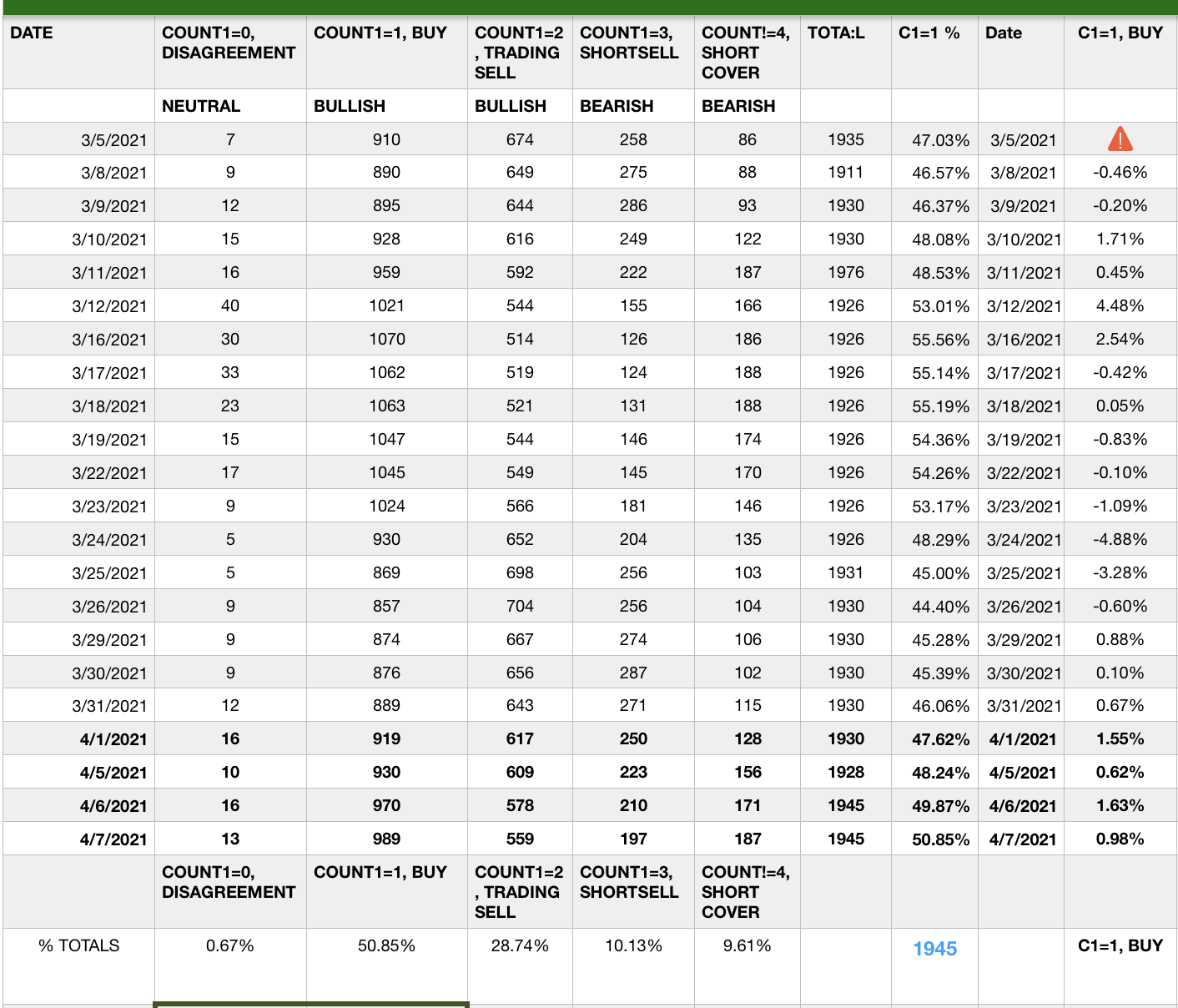The width and height of the screenshot is (1178, 1008).
Task: Click the 1062 buy count cell
Action: coord(386,373)
